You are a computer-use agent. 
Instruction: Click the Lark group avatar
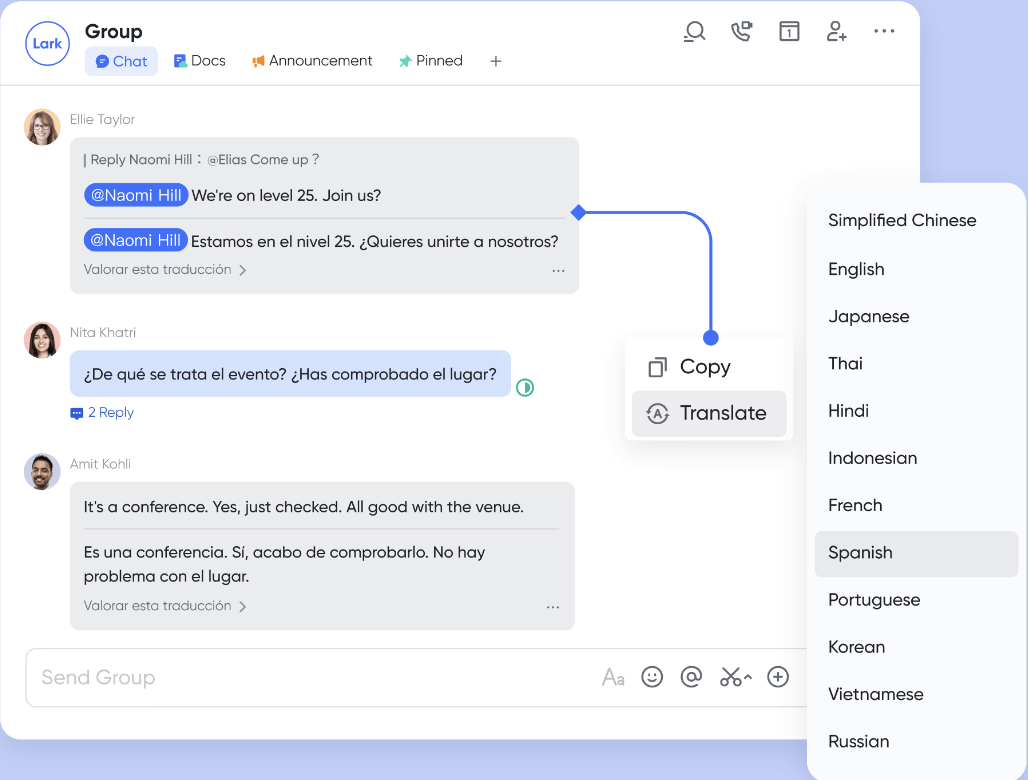(47, 44)
